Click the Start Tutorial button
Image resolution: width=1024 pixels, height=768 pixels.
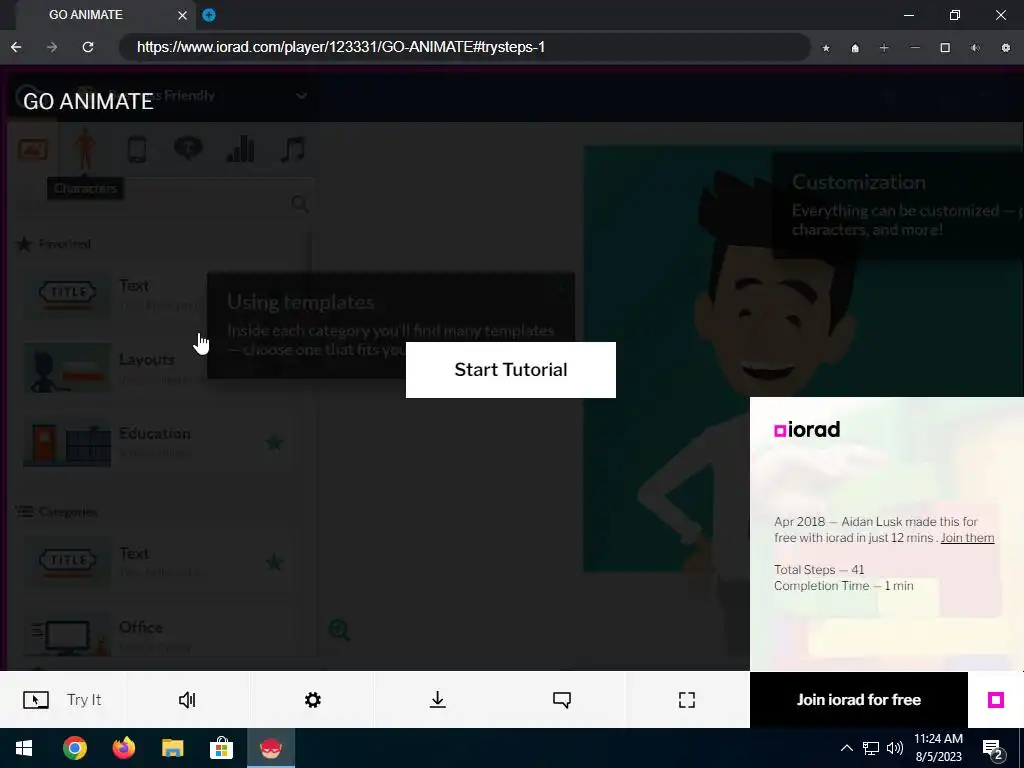(511, 370)
